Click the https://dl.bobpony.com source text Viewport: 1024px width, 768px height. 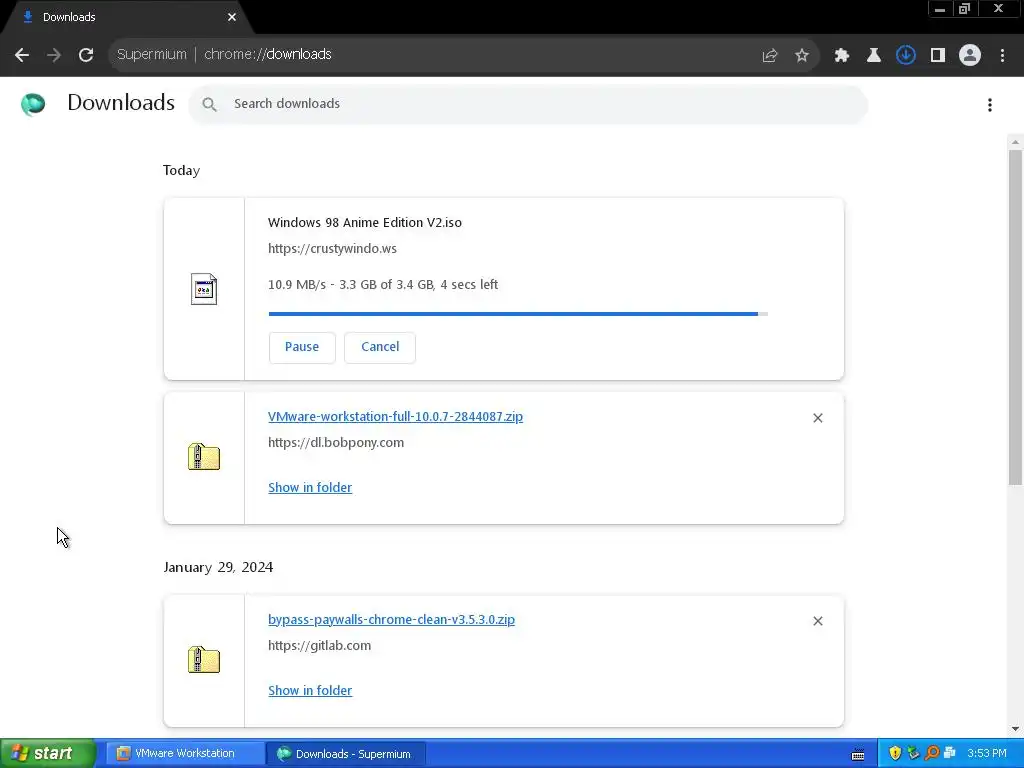[336, 443]
